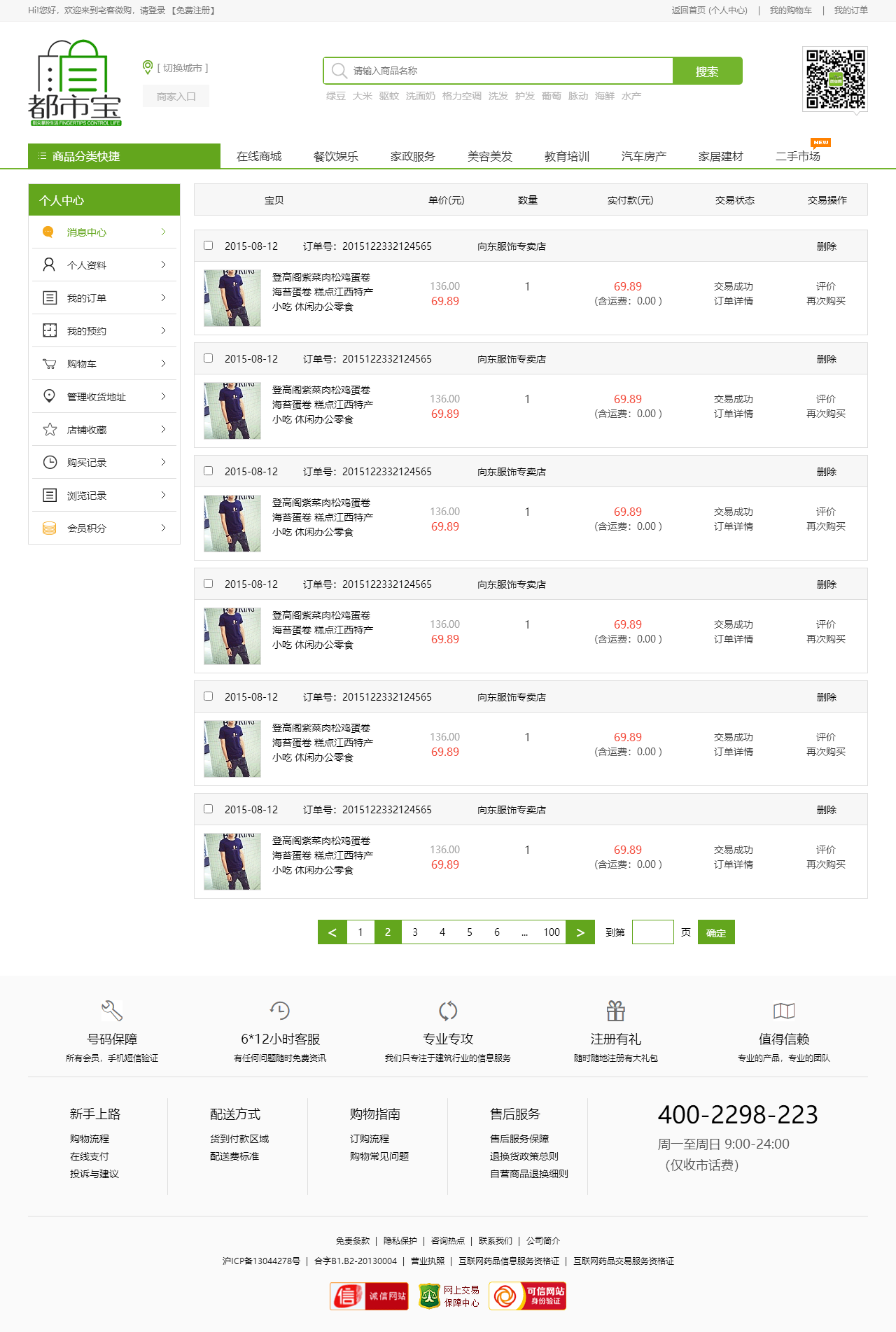Go to the 二手市场 navigation tab

coord(797,156)
